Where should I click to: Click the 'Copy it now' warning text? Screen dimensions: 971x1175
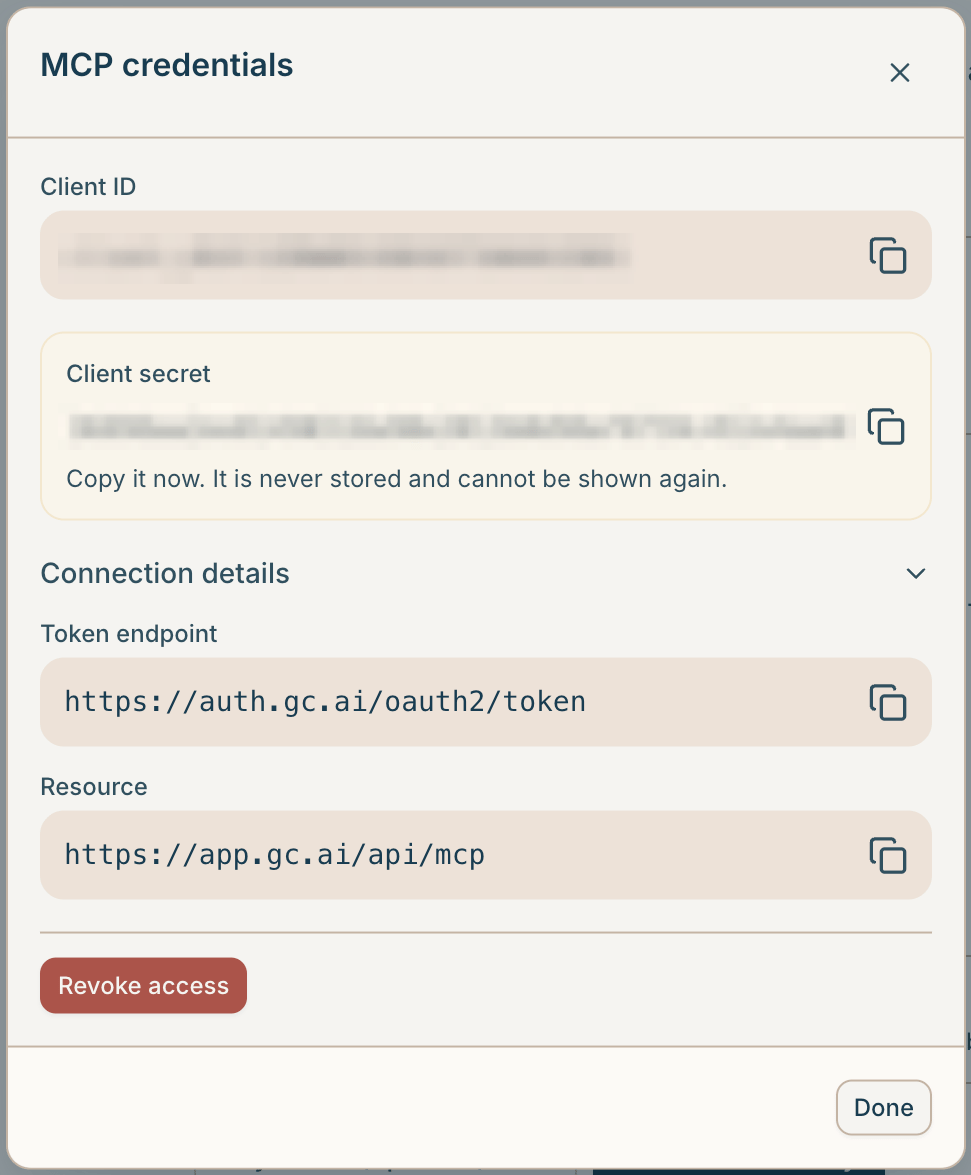pos(397,479)
